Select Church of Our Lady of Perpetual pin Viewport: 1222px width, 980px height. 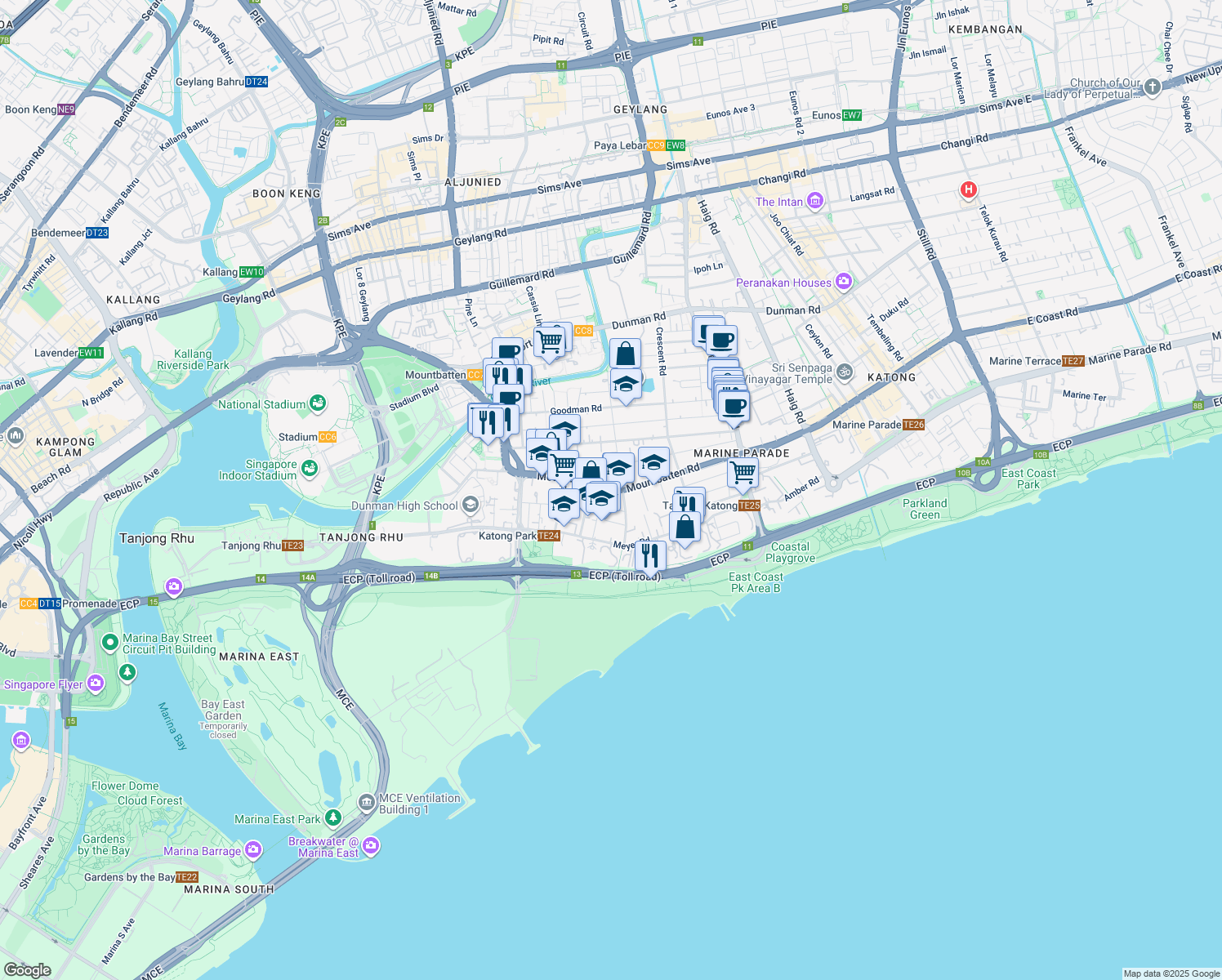(x=1152, y=87)
